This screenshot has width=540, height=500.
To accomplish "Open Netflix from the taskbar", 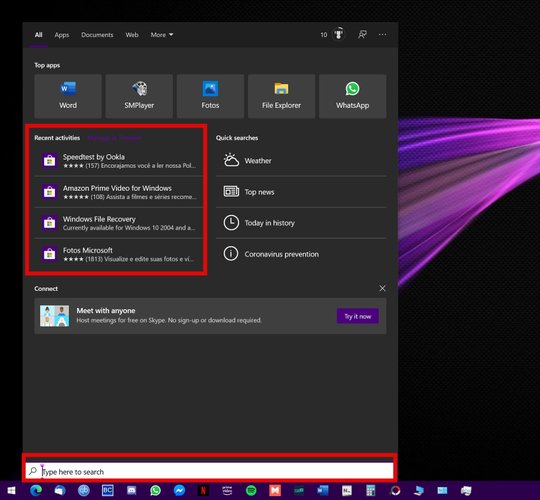I will point(203,490).
